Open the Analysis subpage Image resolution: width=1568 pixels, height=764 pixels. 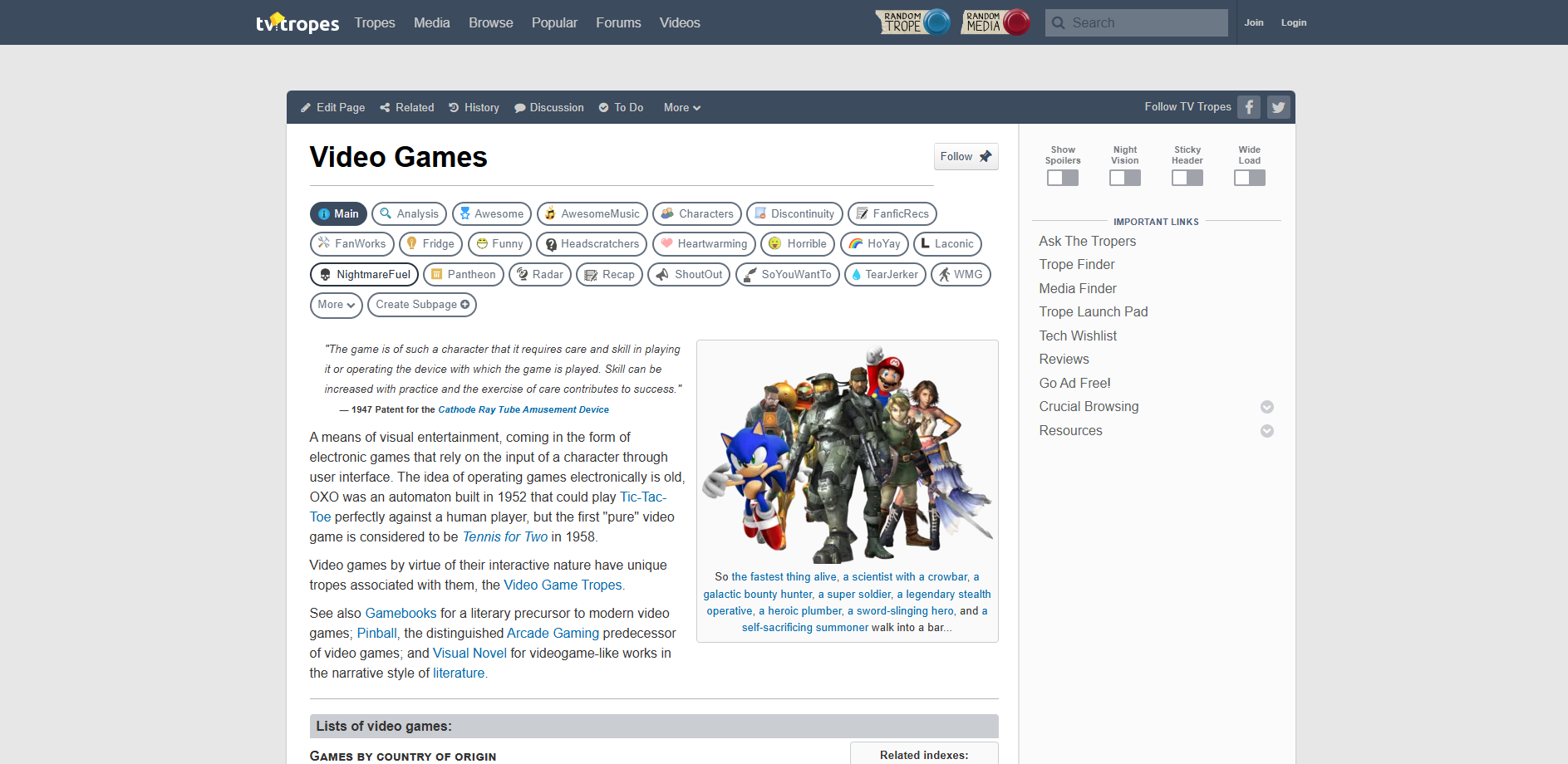(409, 214)
